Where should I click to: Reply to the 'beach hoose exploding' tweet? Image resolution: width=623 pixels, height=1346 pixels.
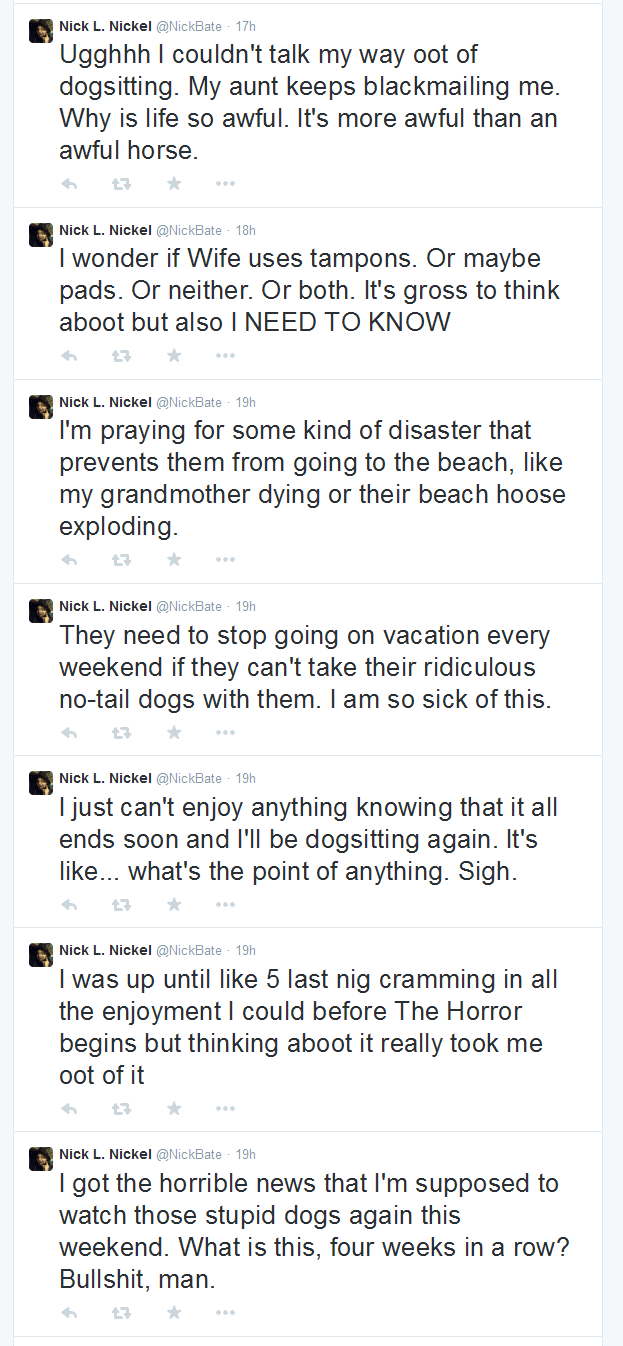[x=69, y=560]
